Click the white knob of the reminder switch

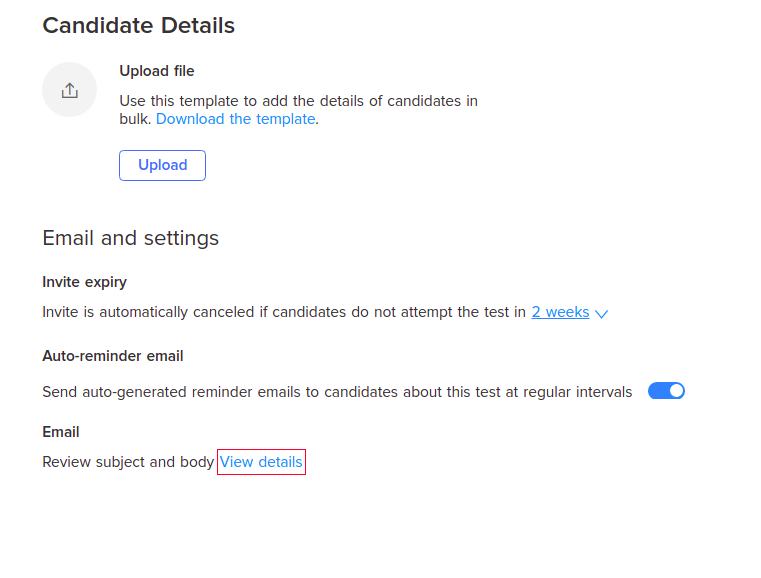point(676,391)
